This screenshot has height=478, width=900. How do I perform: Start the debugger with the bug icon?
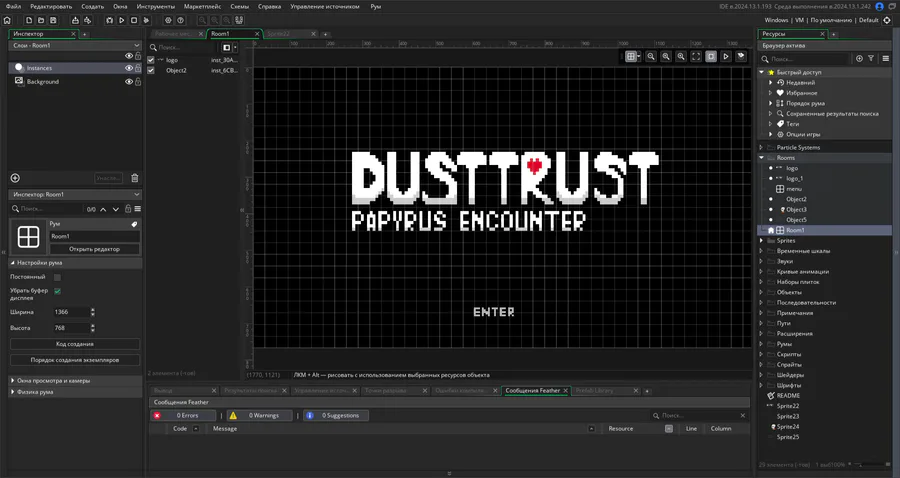click(109, 20)
